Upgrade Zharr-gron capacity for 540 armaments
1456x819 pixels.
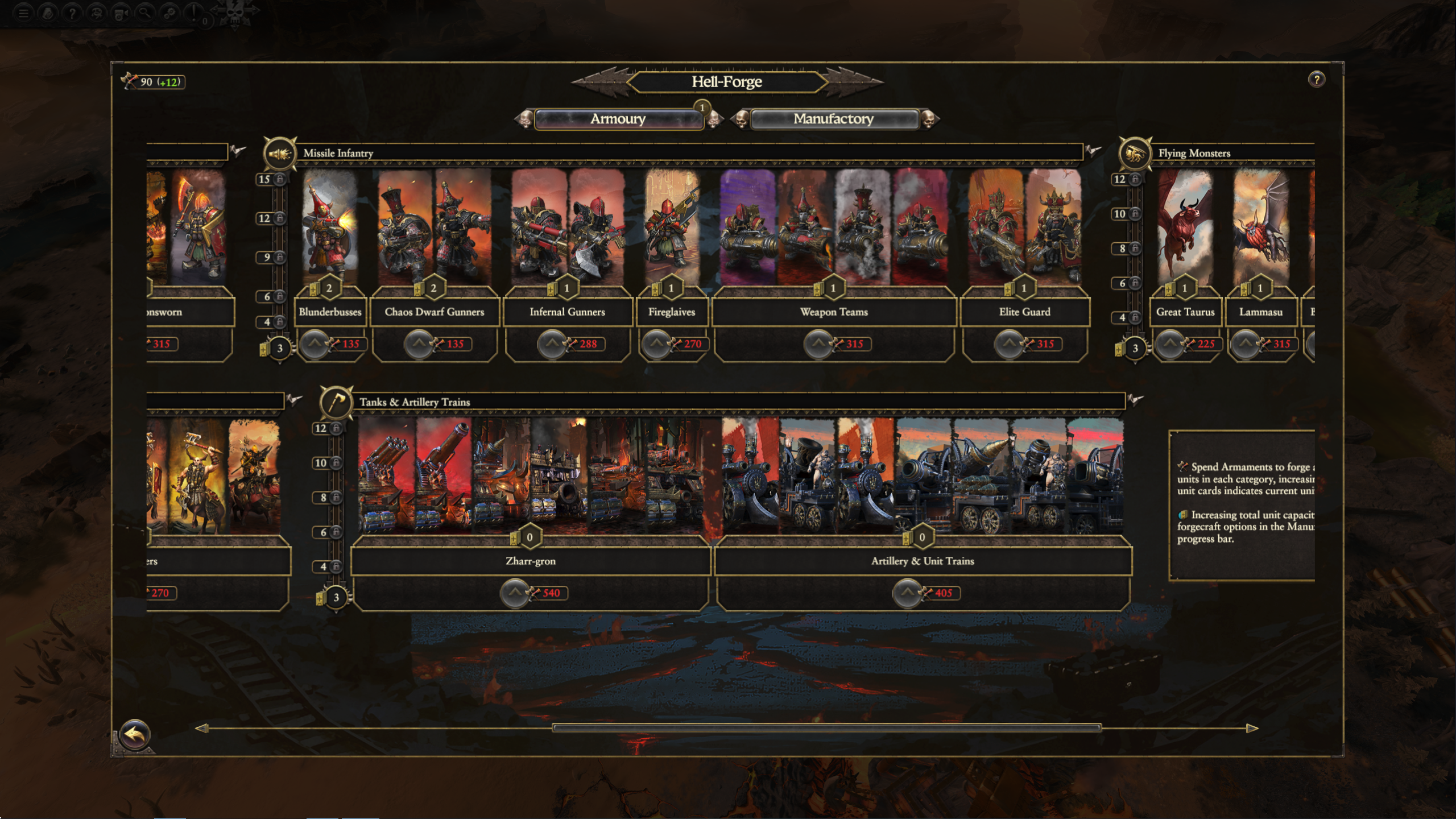pos(514,593)
